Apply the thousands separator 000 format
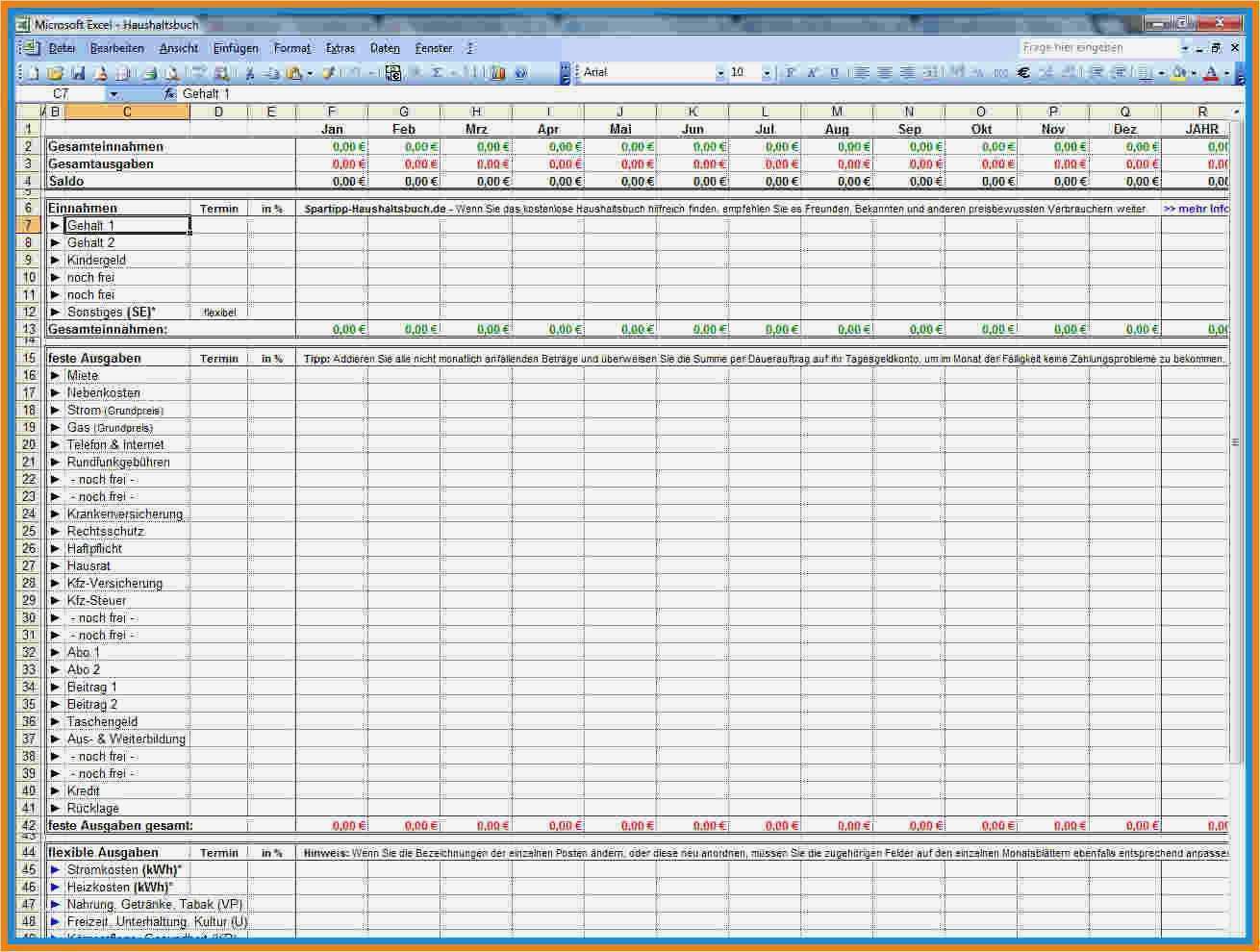 pos(1000,72)
